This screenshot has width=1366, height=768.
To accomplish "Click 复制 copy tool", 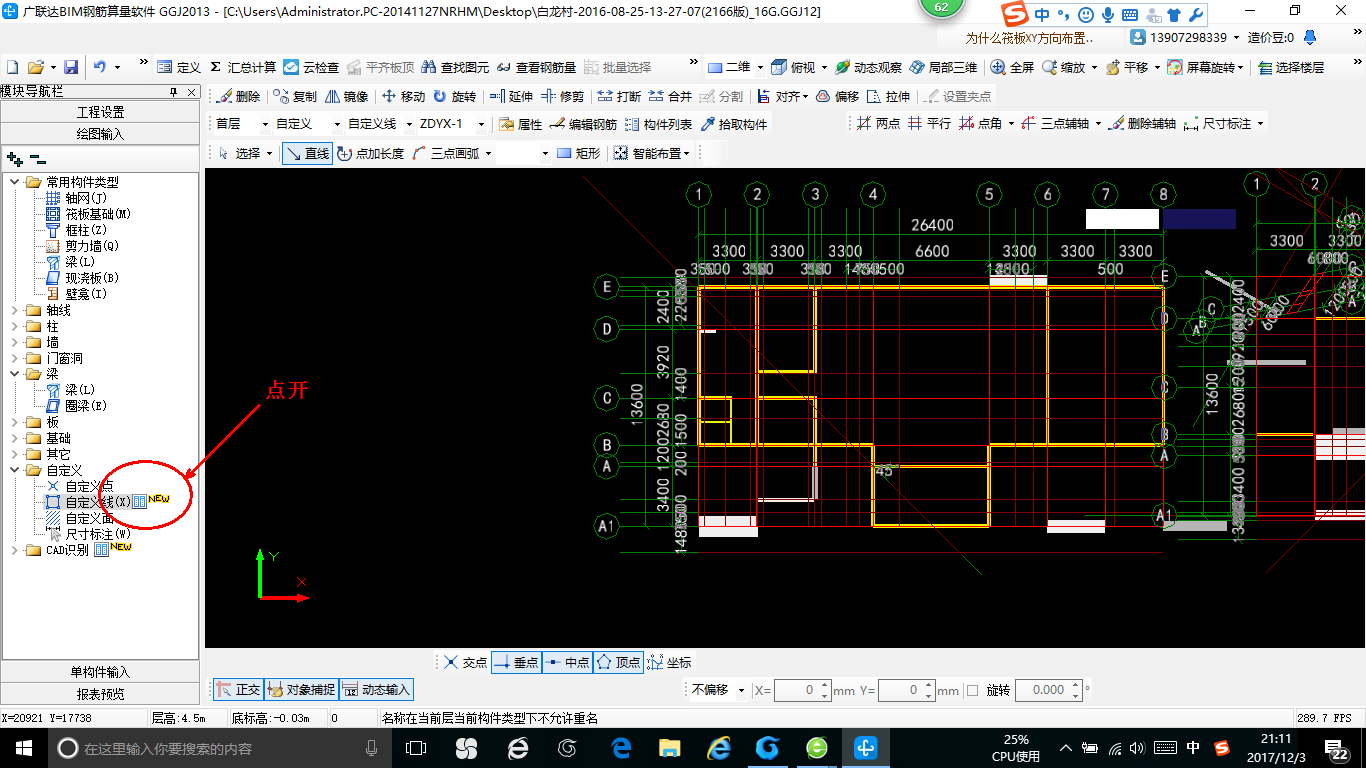I will click(295, 97).
